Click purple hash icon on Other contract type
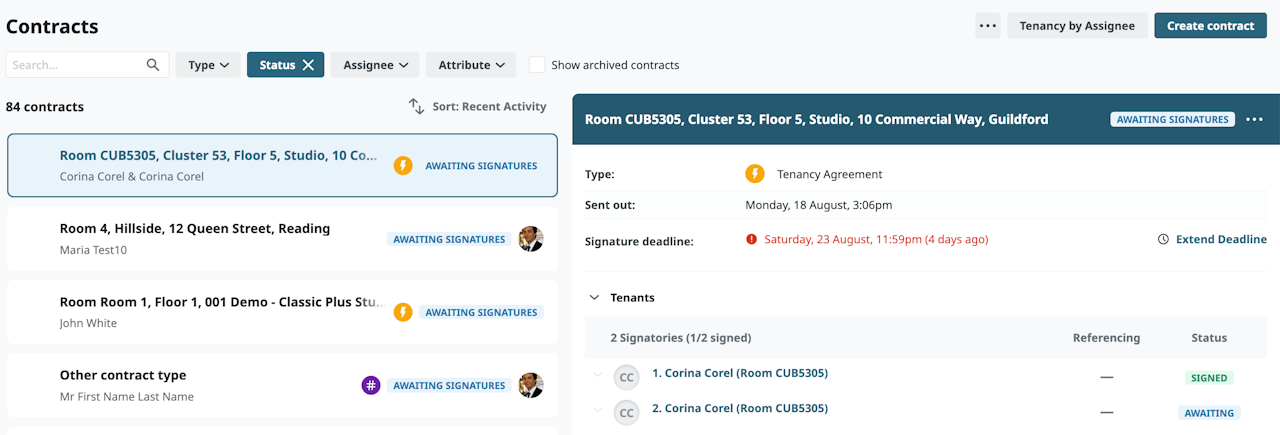The image size is (1280, 435). 371,385
